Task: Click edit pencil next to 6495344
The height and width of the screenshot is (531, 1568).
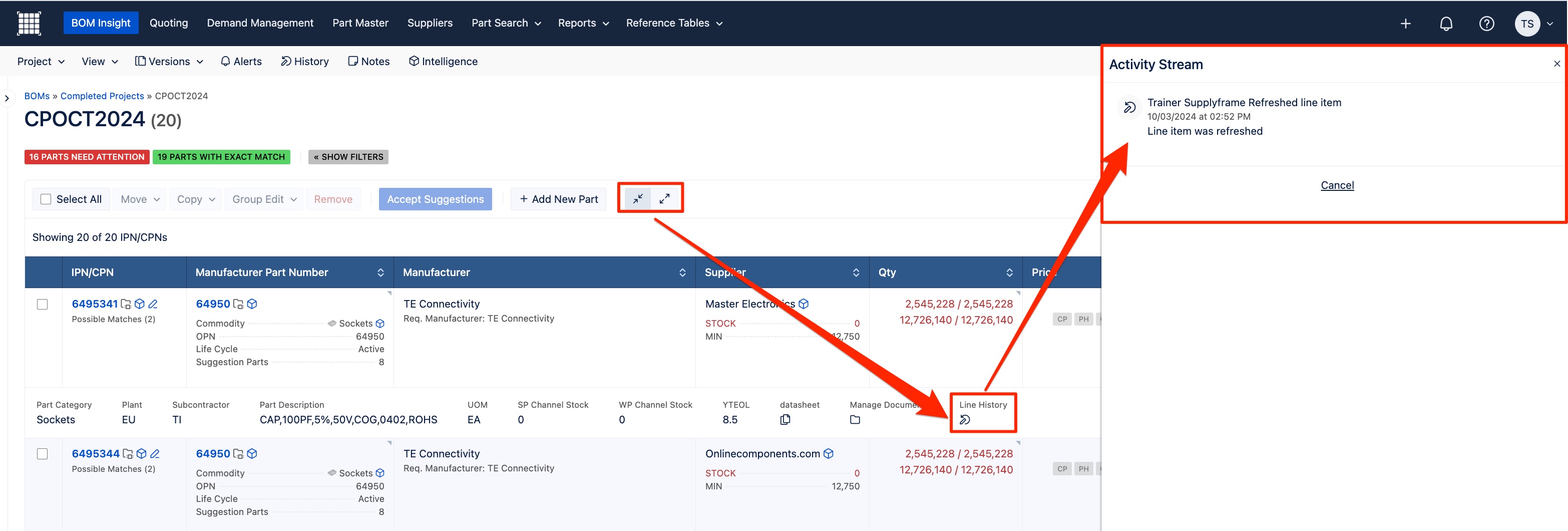Action: pyautogui.click(x=155, y=454)
